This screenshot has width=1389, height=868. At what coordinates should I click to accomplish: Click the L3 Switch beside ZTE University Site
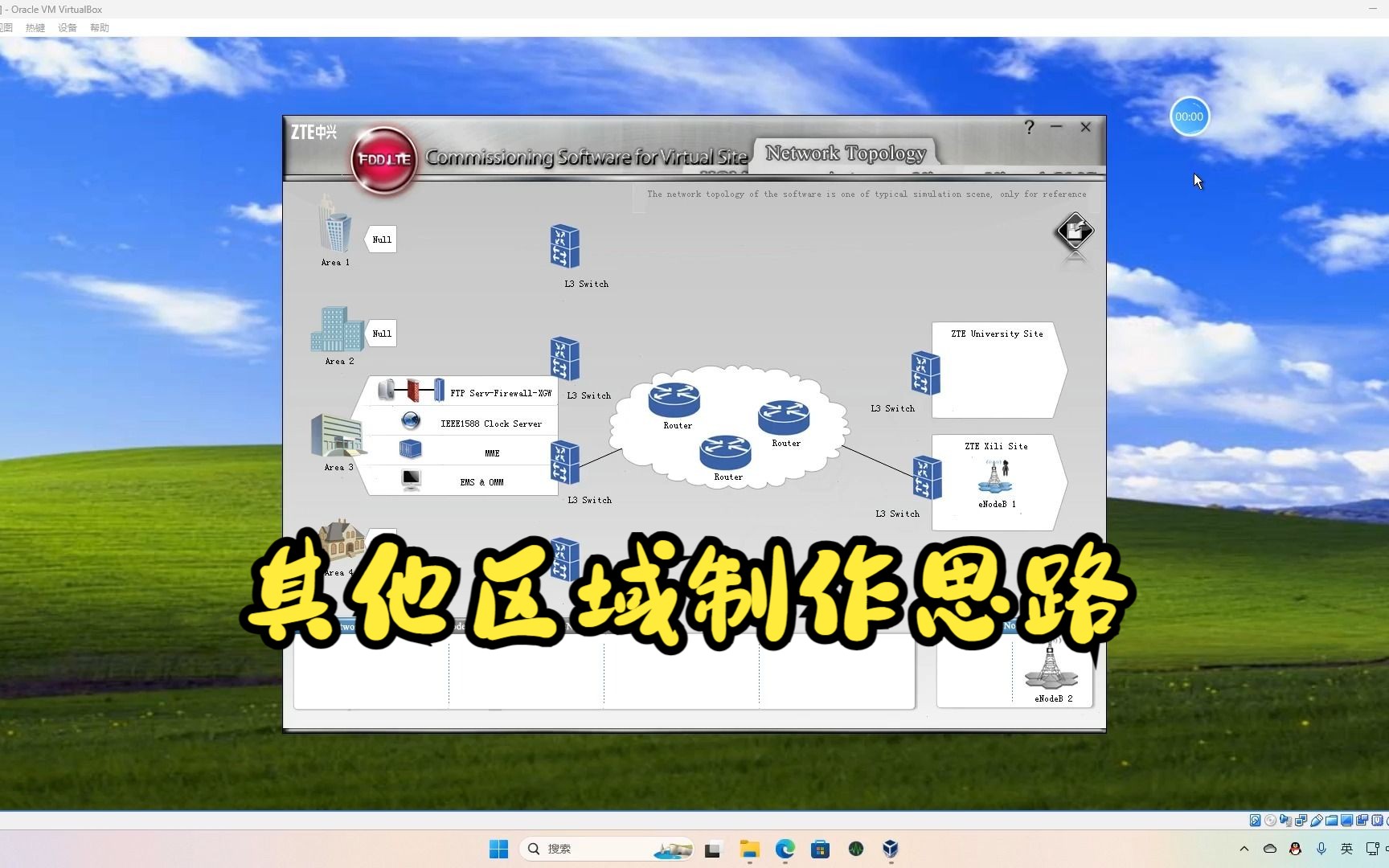926,373
